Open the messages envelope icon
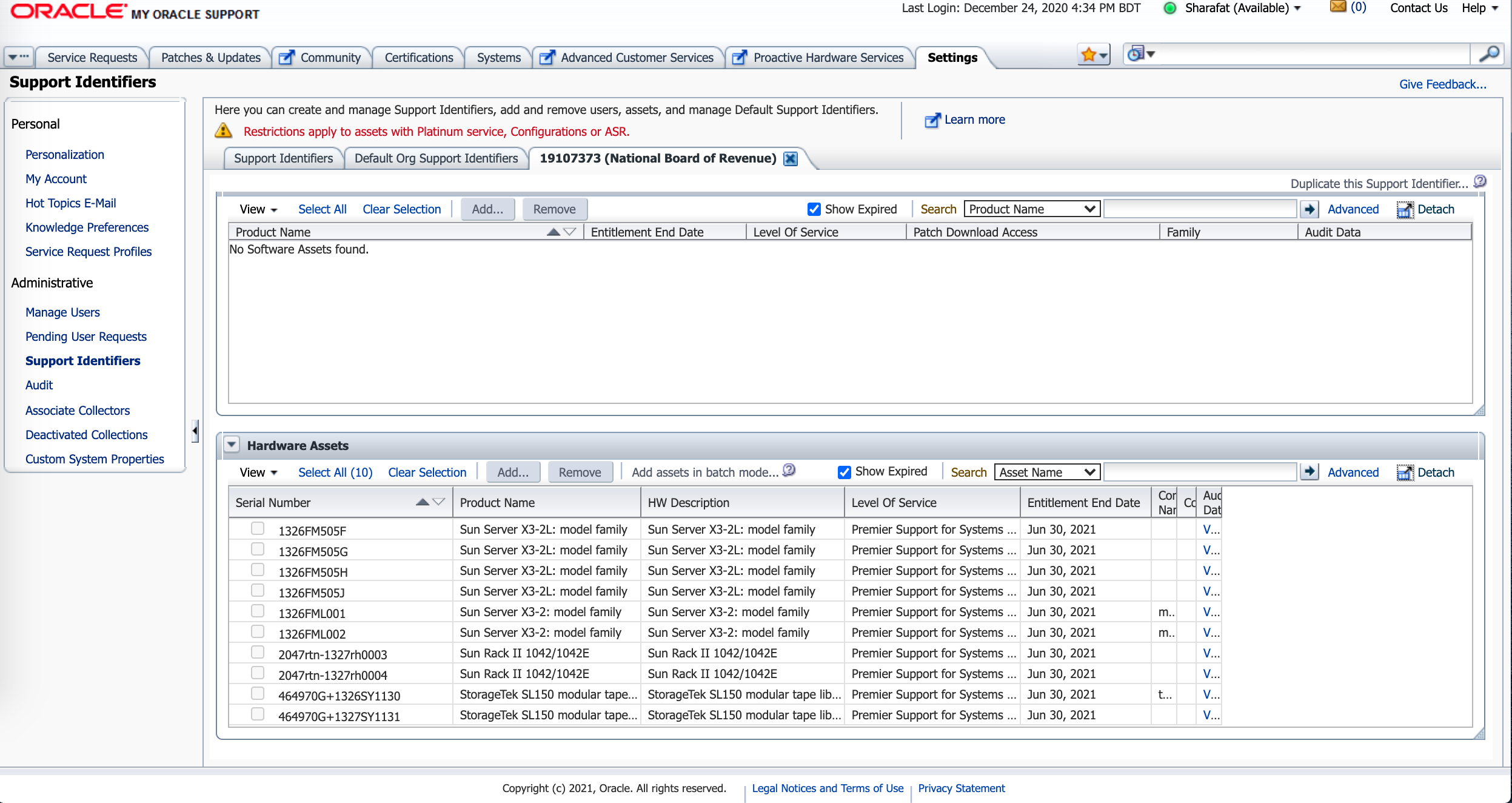The width and height of the screenshot is (1512, 803). pos(1337,7)
